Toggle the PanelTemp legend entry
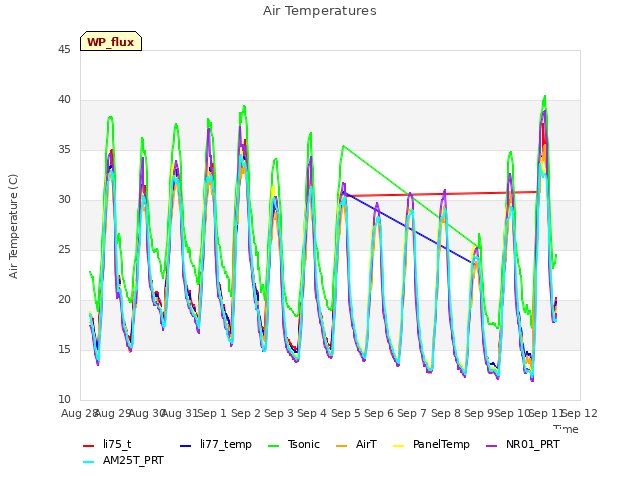640x480 pixels. click(x=431, y=444)
